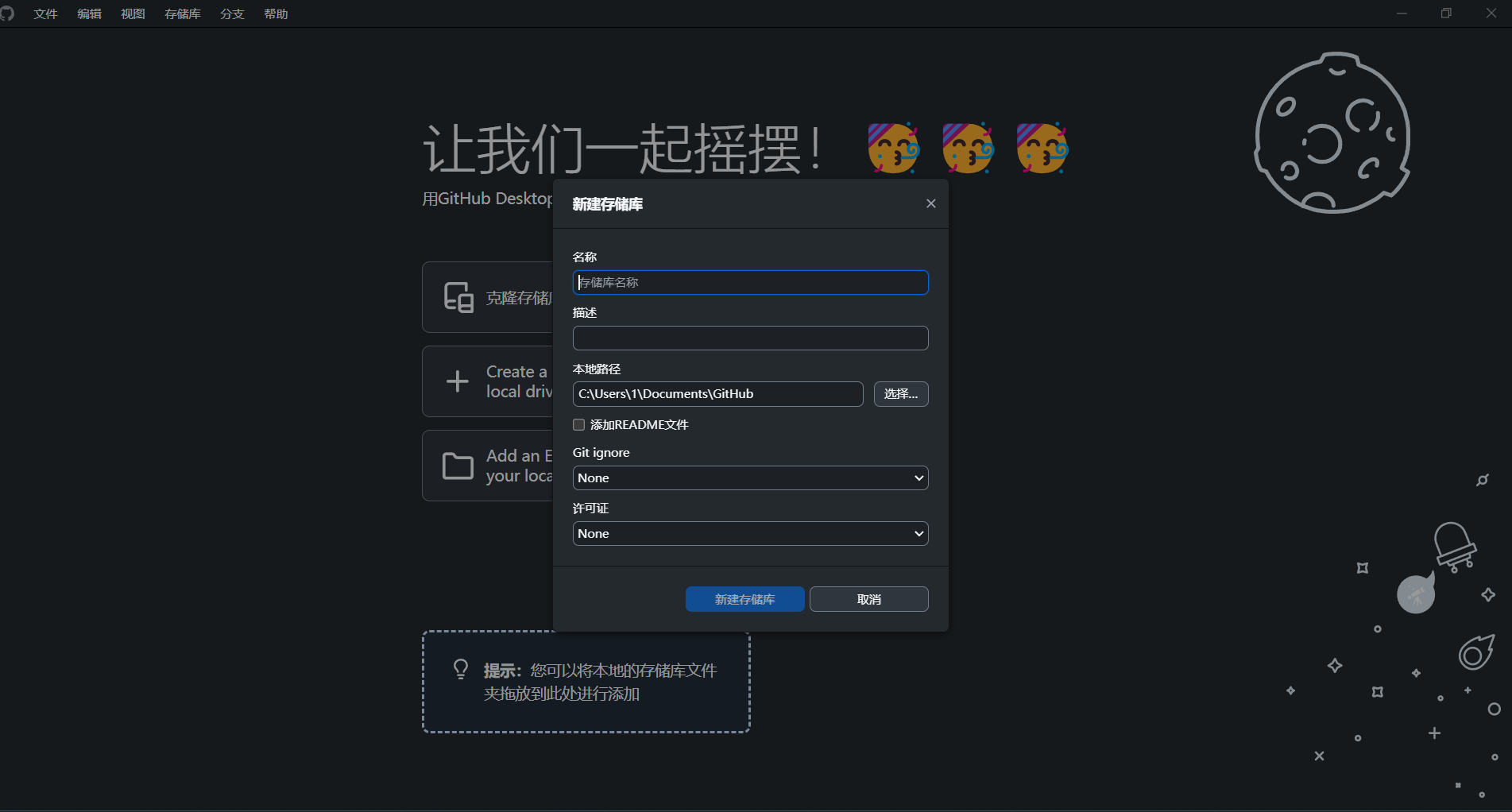Click the 取消 button

coord(868,599)
